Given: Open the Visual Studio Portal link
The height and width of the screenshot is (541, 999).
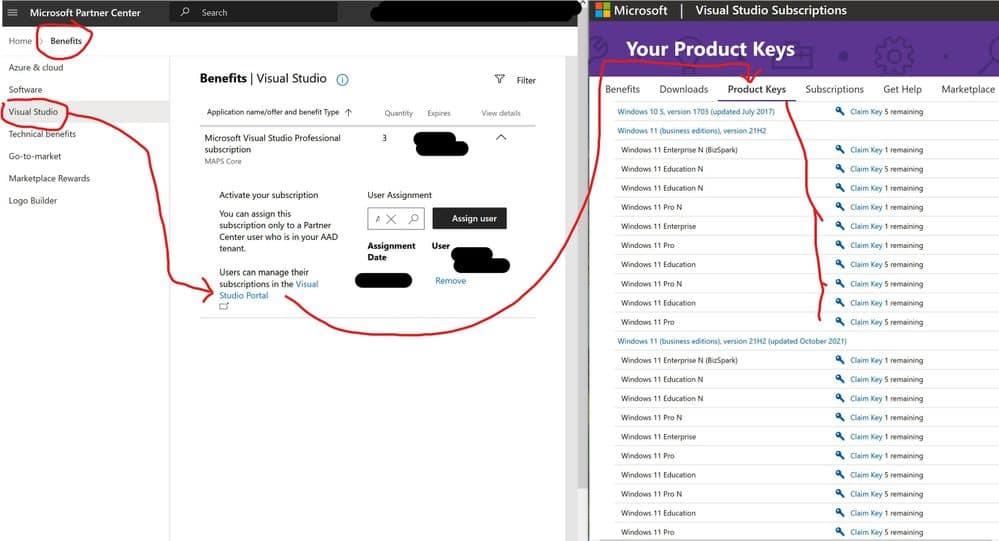Looking at the screenshot, I should pos(268,289).
